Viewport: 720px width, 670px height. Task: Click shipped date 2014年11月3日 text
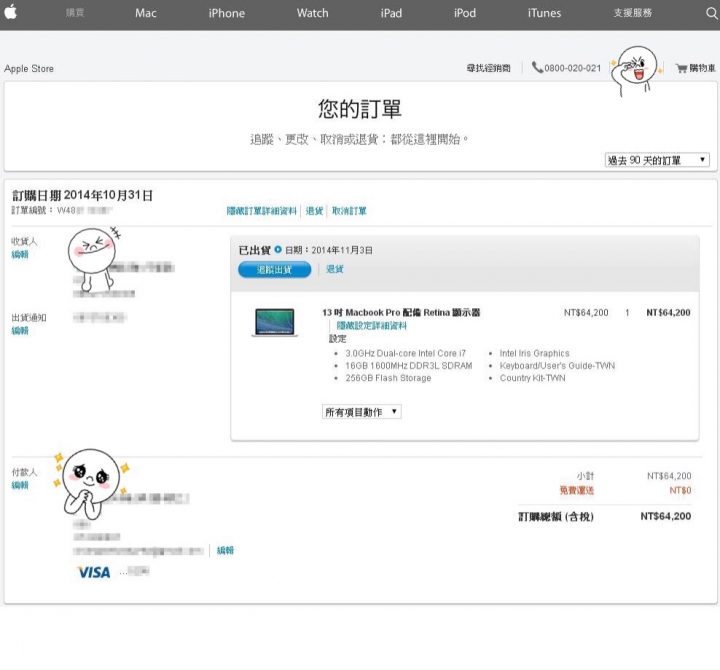click(342, 250)
